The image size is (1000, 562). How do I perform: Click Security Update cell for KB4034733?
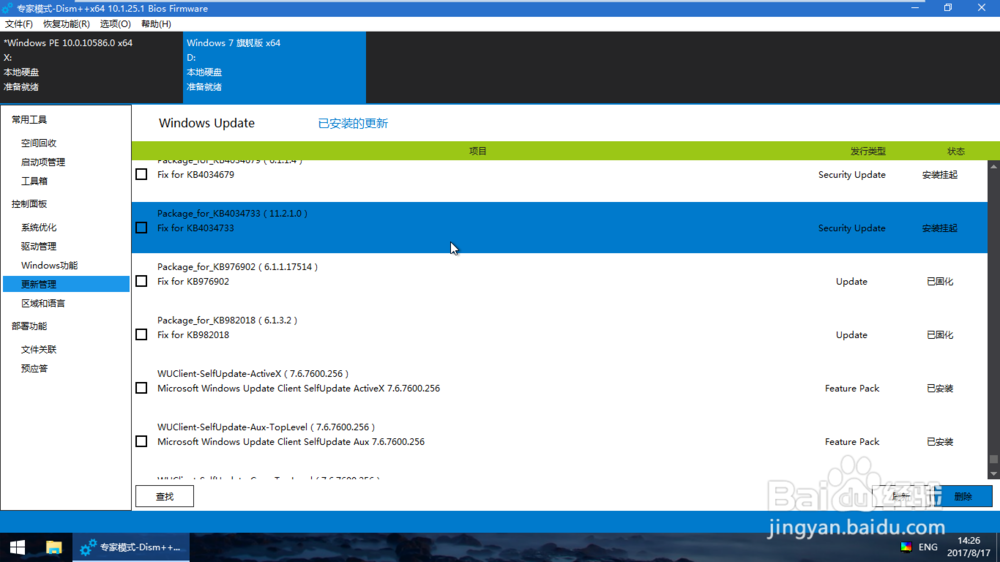click(852, 228)
